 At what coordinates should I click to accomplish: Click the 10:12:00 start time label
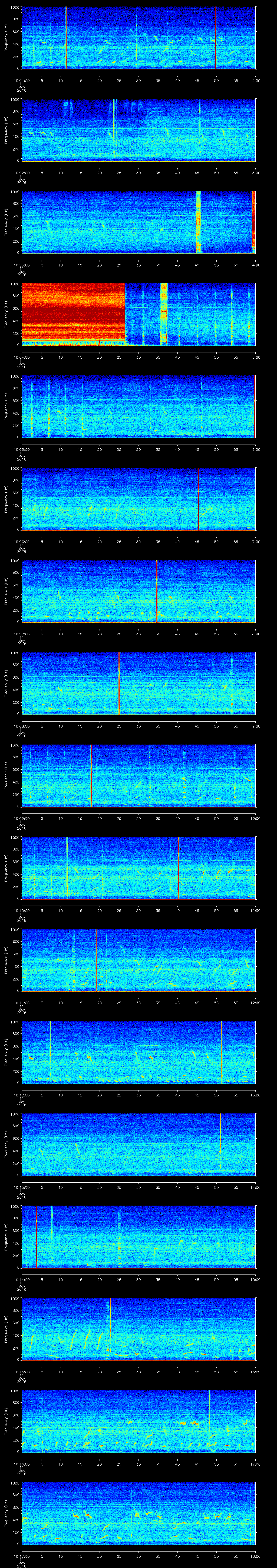(21, 1095)
